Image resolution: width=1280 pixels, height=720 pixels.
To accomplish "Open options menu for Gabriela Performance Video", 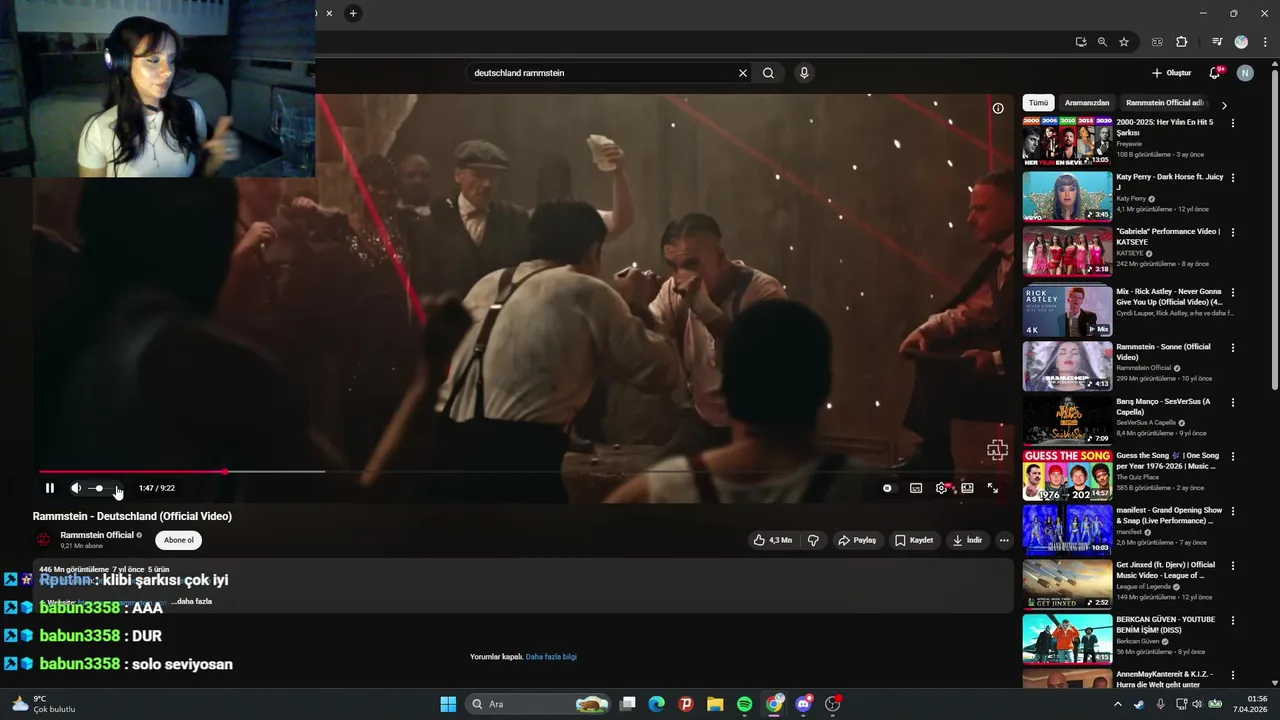I will 1233,232.
